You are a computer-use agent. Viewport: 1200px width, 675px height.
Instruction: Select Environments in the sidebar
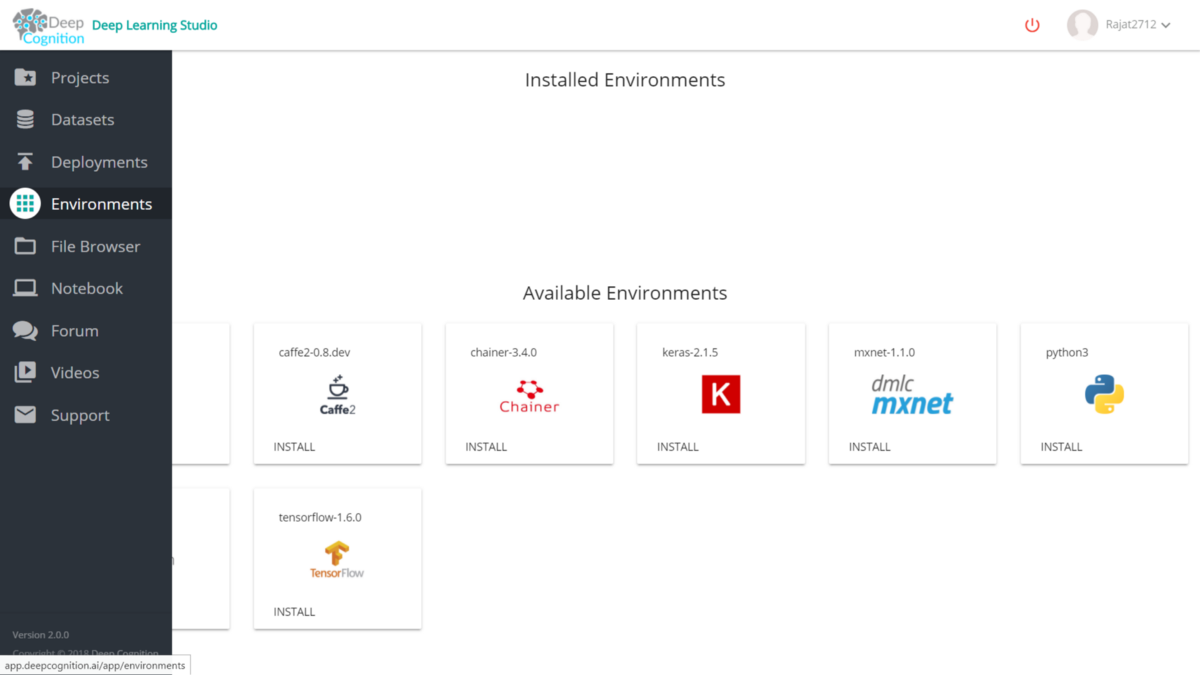[x=86, y=204]
